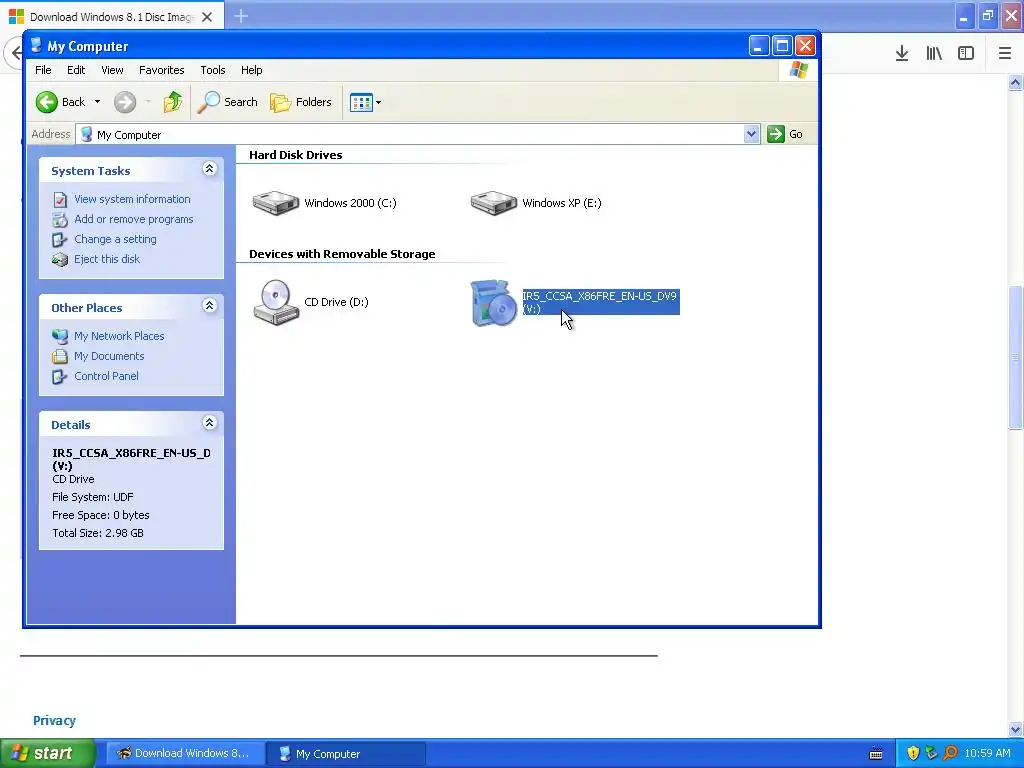The height and width of the screenshot is (768, 1024).
Task: Open the browser hamburger menu
Action: coord(1004,54)
